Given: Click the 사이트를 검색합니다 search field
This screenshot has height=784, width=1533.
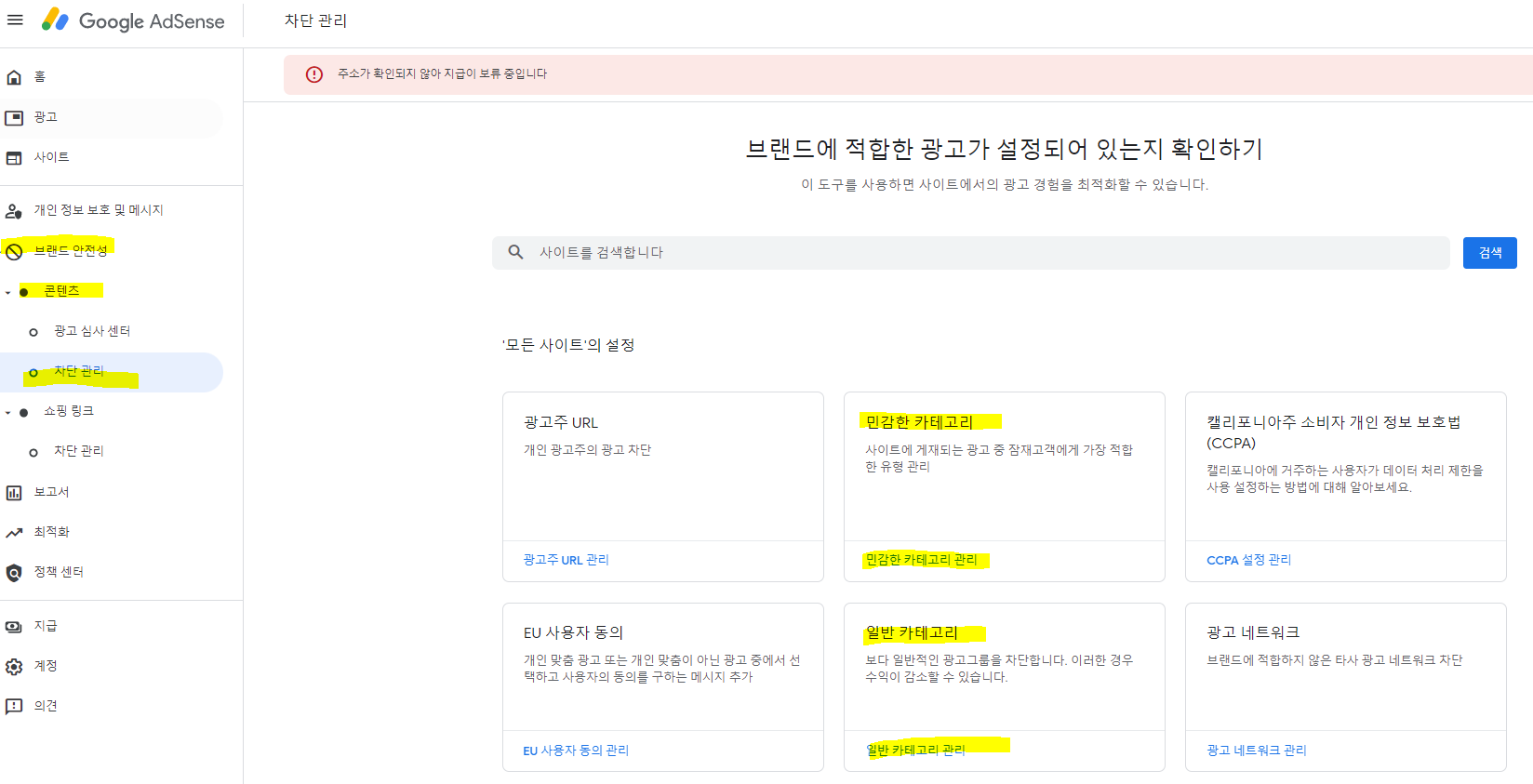Looking at the screenshot, I should (x=970, y=253).
